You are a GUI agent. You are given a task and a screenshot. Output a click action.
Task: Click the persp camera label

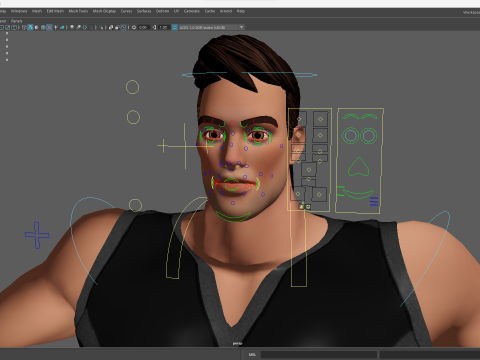tap(237, 343)
